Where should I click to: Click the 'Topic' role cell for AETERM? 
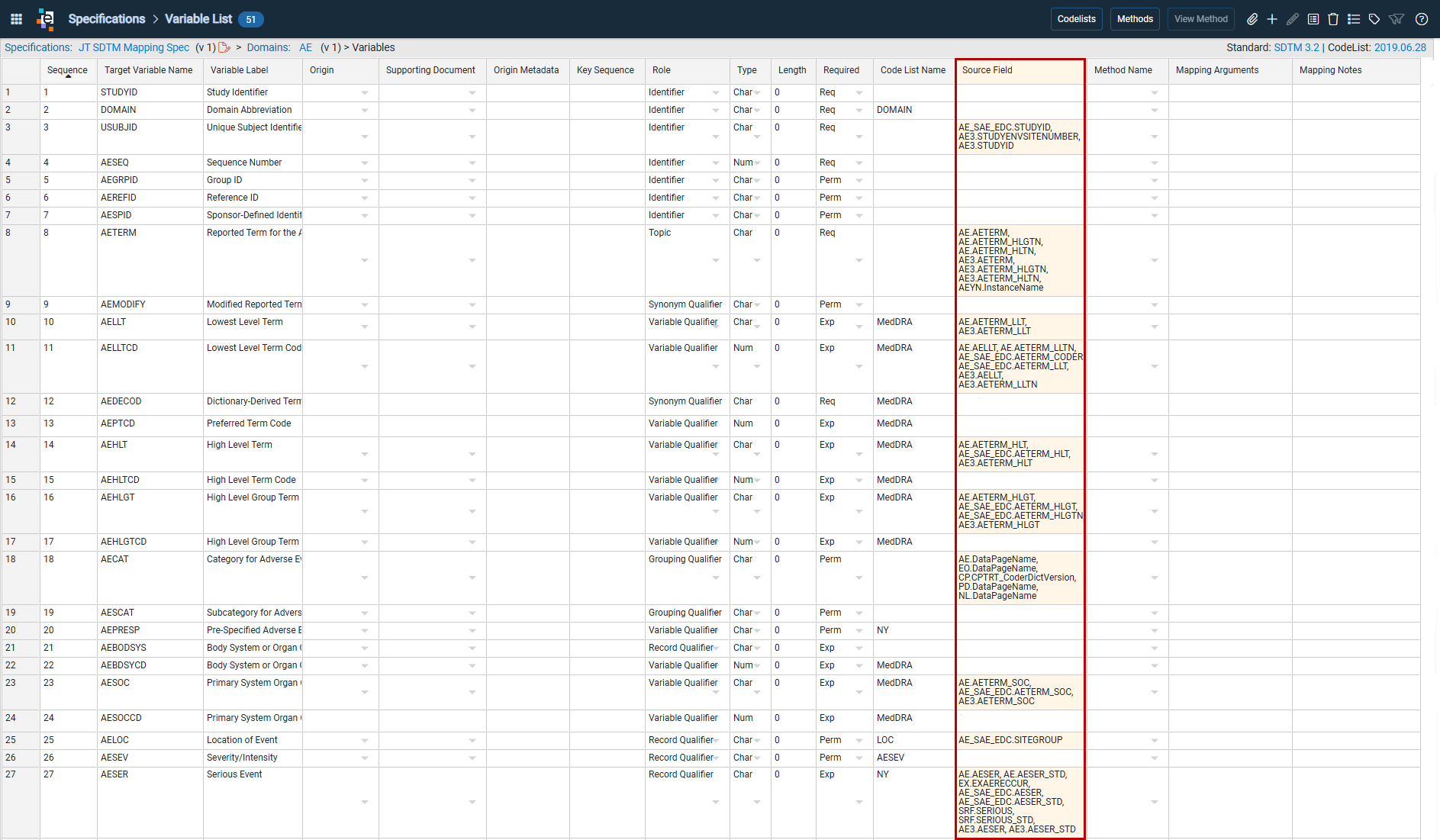pos(687,261)
